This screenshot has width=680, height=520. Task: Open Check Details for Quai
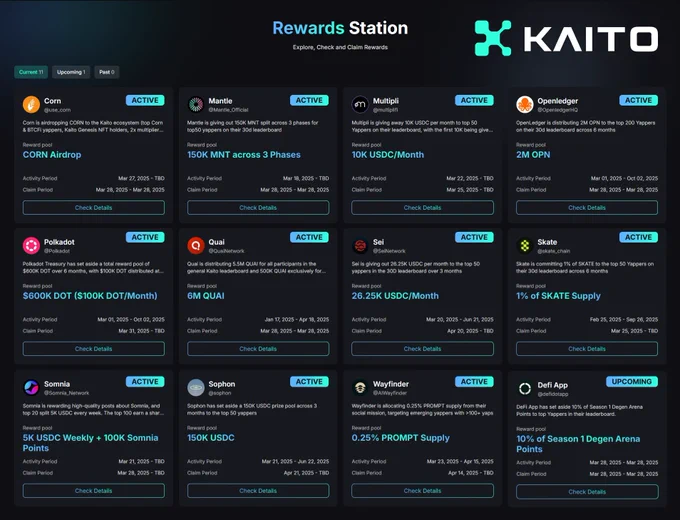click(258, 349)
